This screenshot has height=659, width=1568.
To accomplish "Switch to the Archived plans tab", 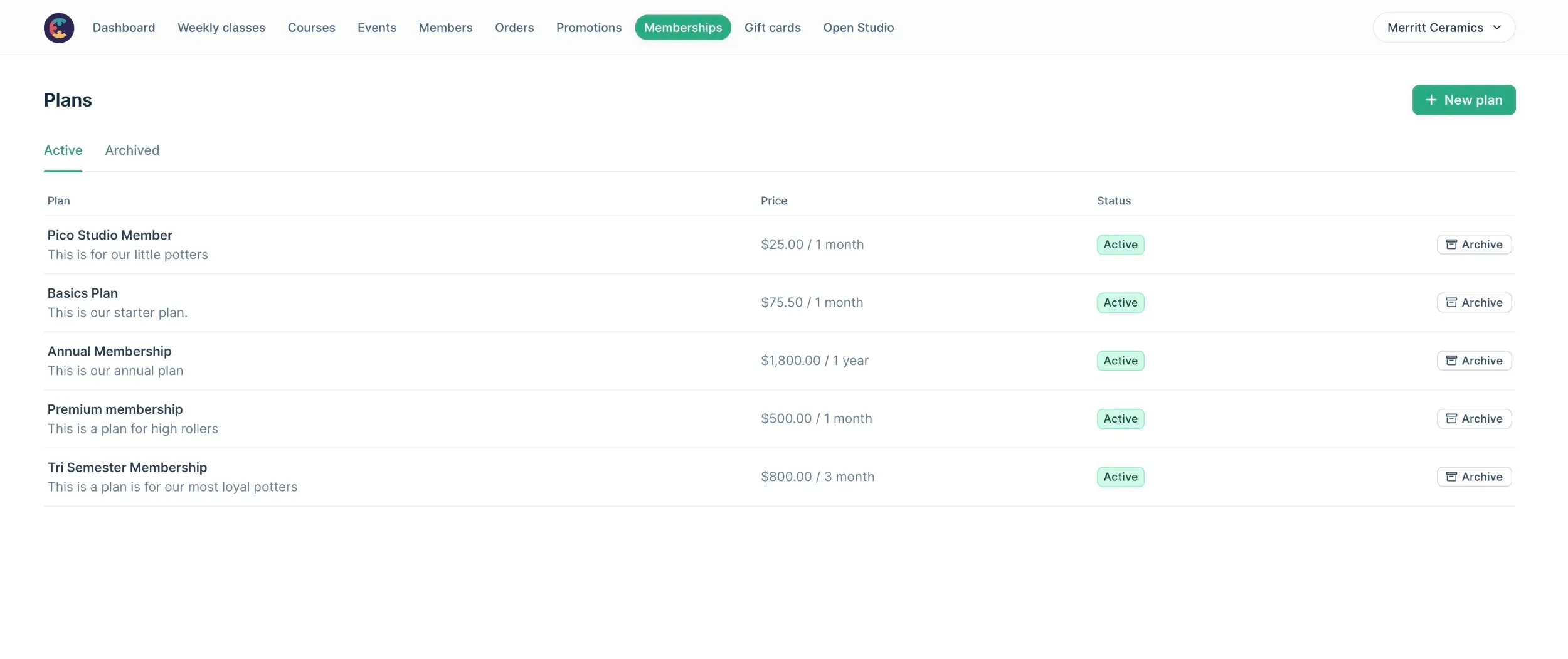I will pos(132,150).
